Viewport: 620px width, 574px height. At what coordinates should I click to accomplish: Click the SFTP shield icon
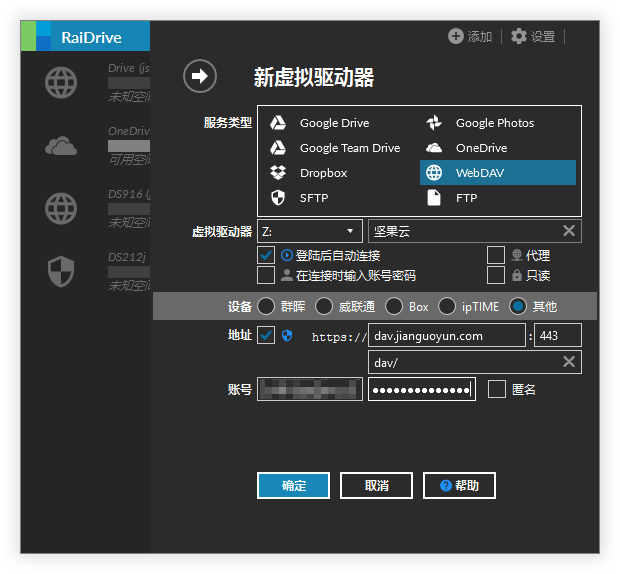pyautogui.click(x=278, y=198)
